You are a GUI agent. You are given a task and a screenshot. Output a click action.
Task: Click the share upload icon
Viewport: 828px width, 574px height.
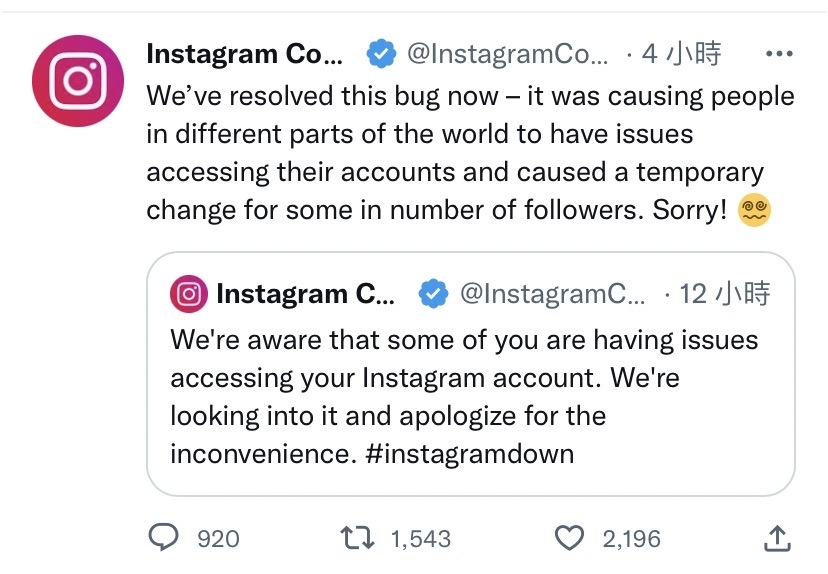click(777, 538)
